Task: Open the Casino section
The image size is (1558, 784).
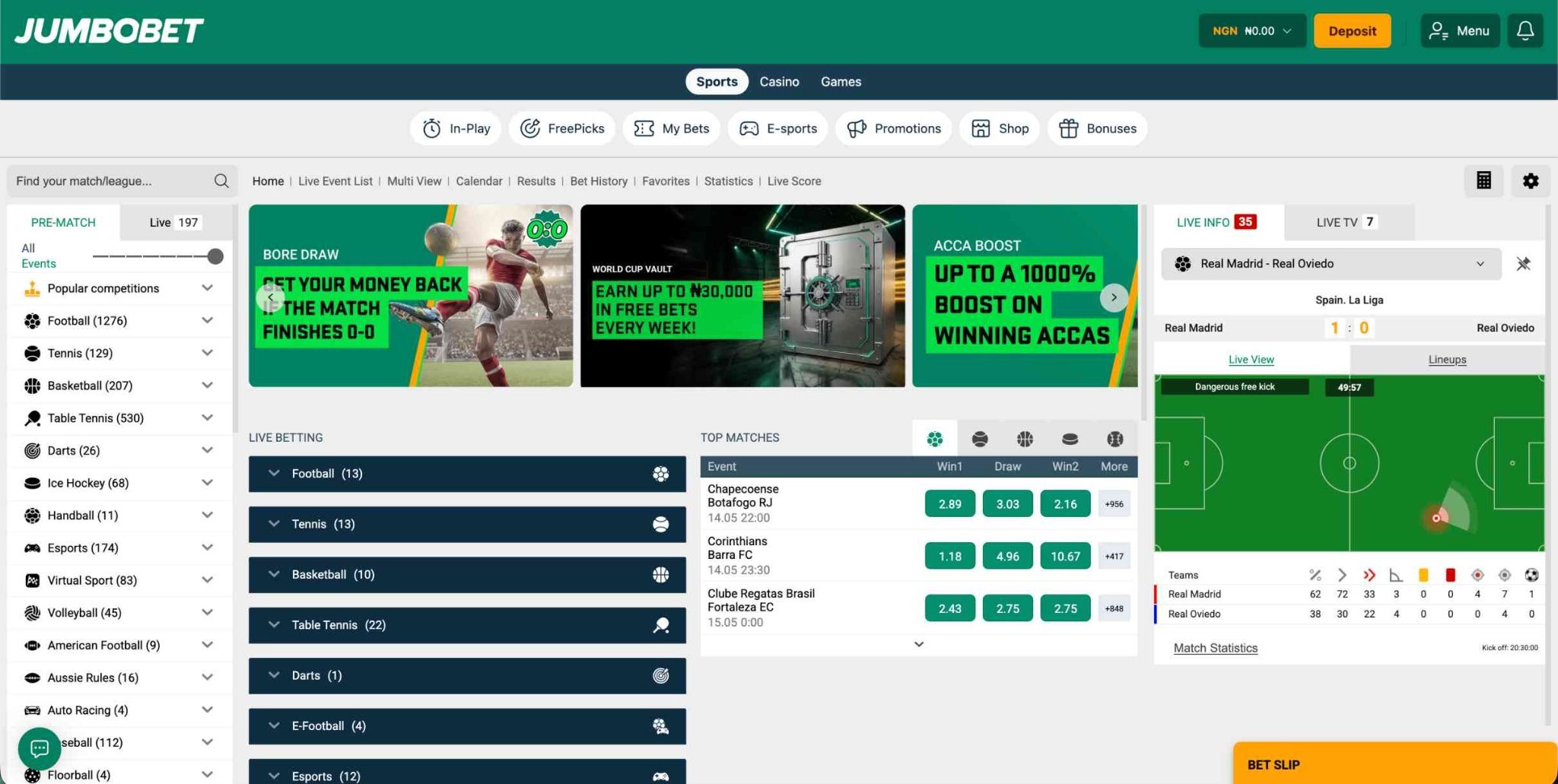Action: coord(779,81)
